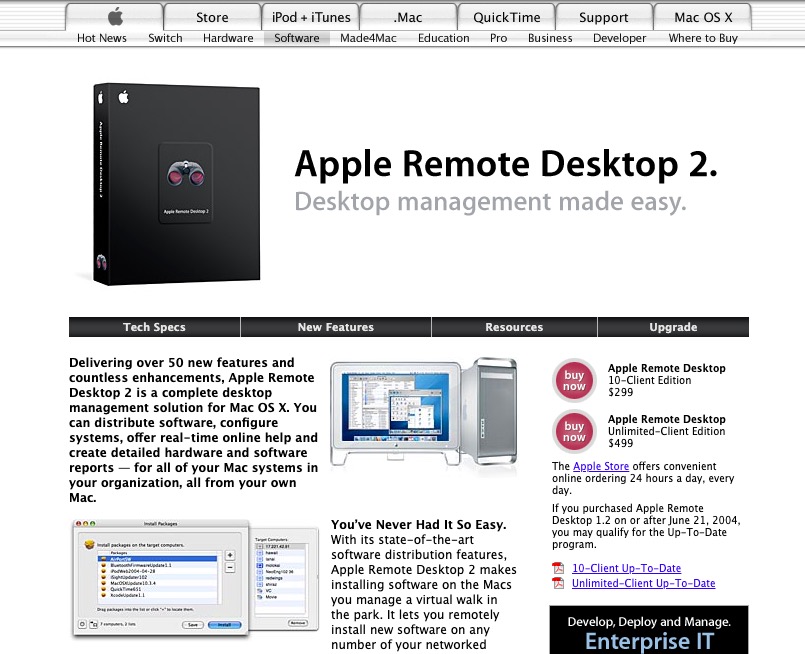Click the PDF icon beside Unlimited-Client Up-To-Date
The image size is (805, 654).
tap(558, 583)
